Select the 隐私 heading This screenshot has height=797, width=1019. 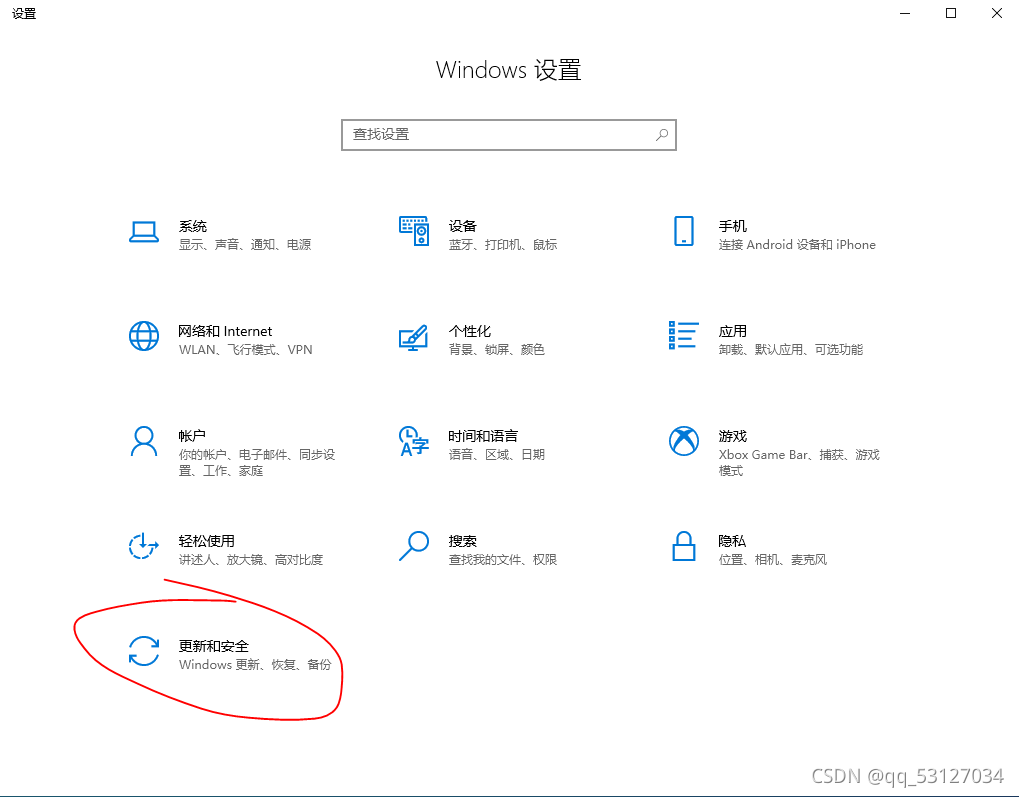click(732, 541)
